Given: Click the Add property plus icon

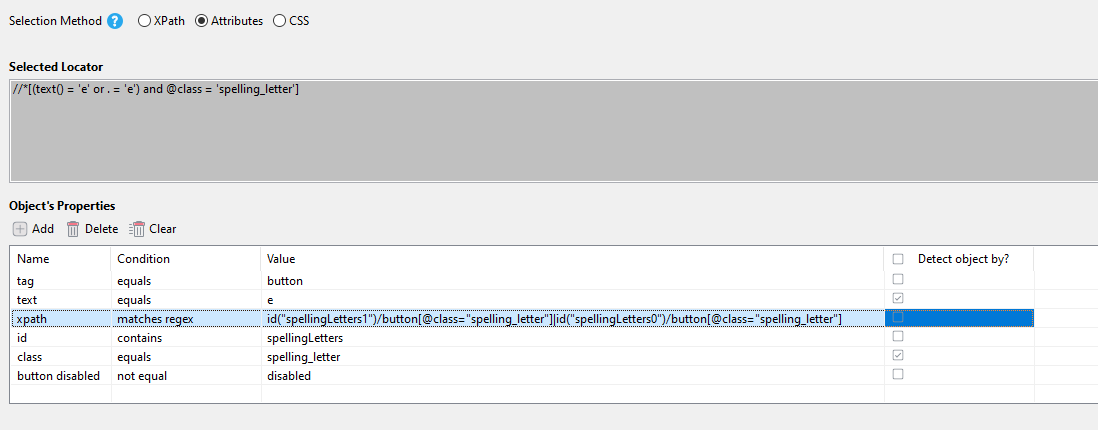Looking at the screenshot, I should point(20,229).
